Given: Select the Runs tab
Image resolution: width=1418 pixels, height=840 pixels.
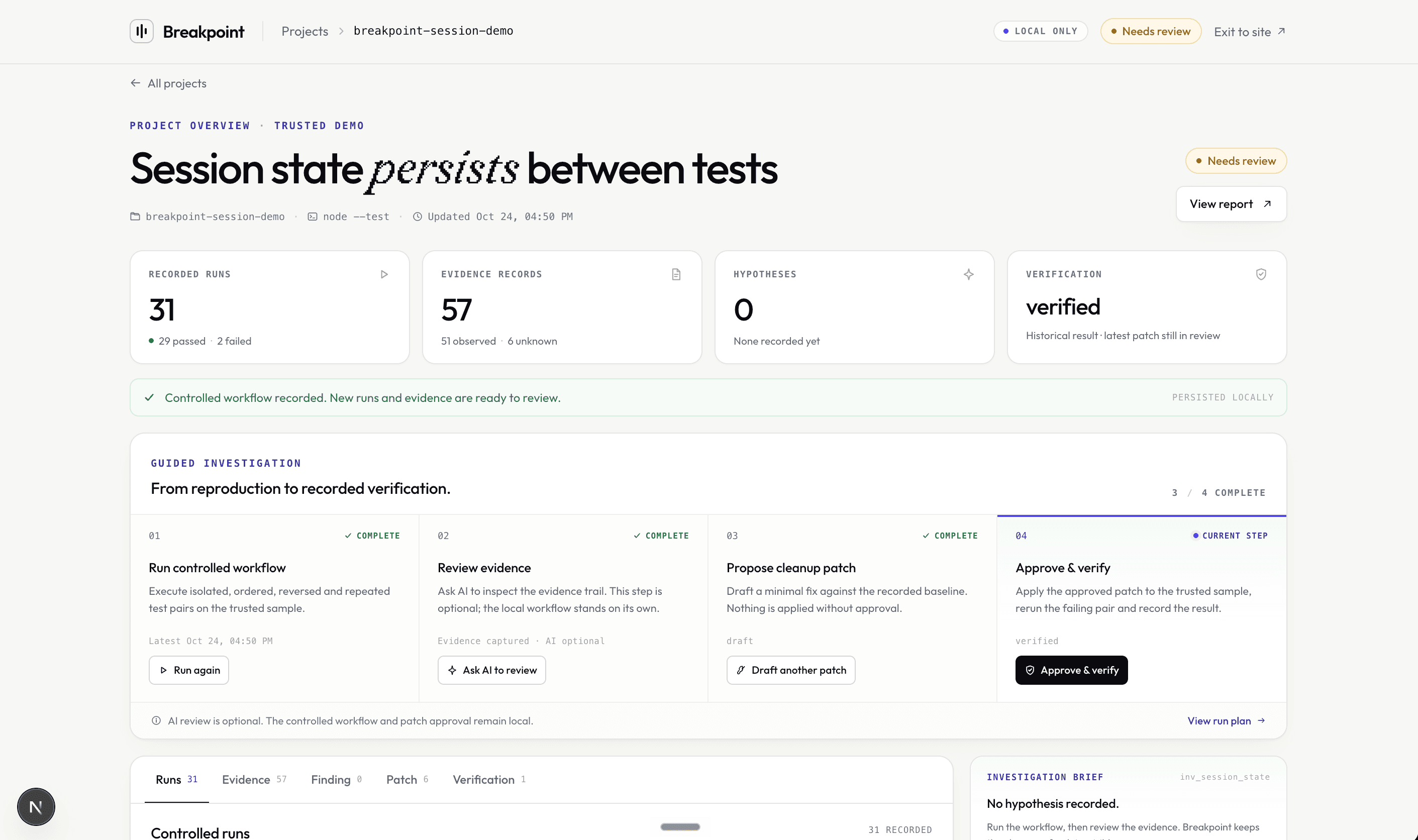Looking at the screenshot, I should pos(176,780).
